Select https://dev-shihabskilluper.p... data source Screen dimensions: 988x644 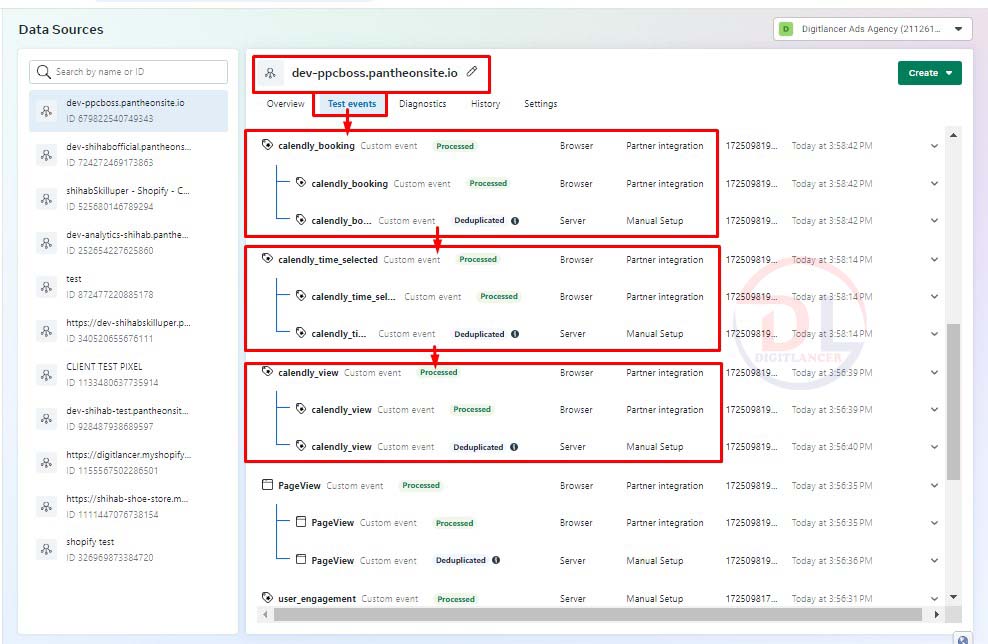point(129,331)
